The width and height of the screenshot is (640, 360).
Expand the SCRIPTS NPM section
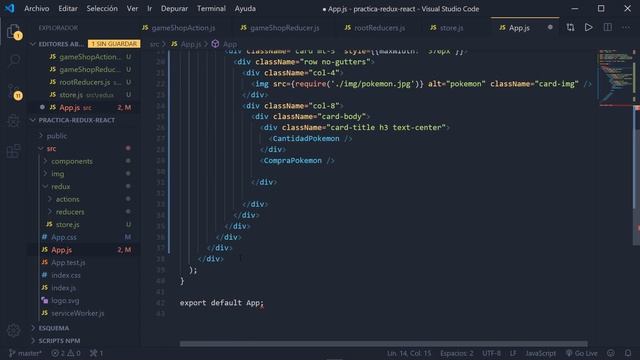click(59, 340)
